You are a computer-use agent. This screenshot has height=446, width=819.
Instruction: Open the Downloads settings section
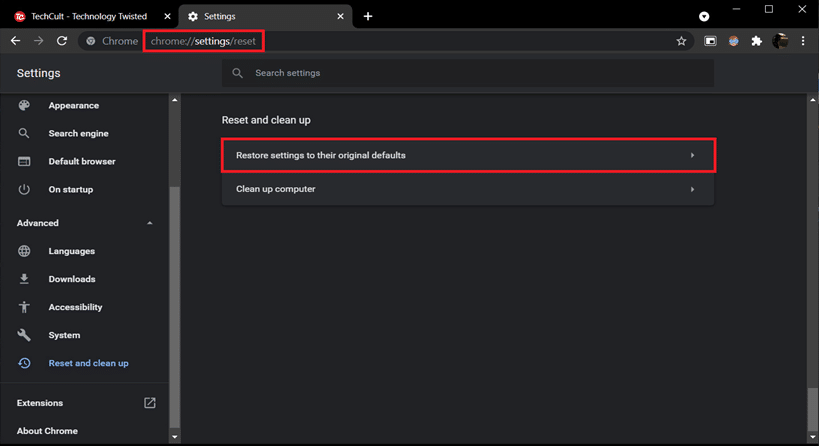72,279
